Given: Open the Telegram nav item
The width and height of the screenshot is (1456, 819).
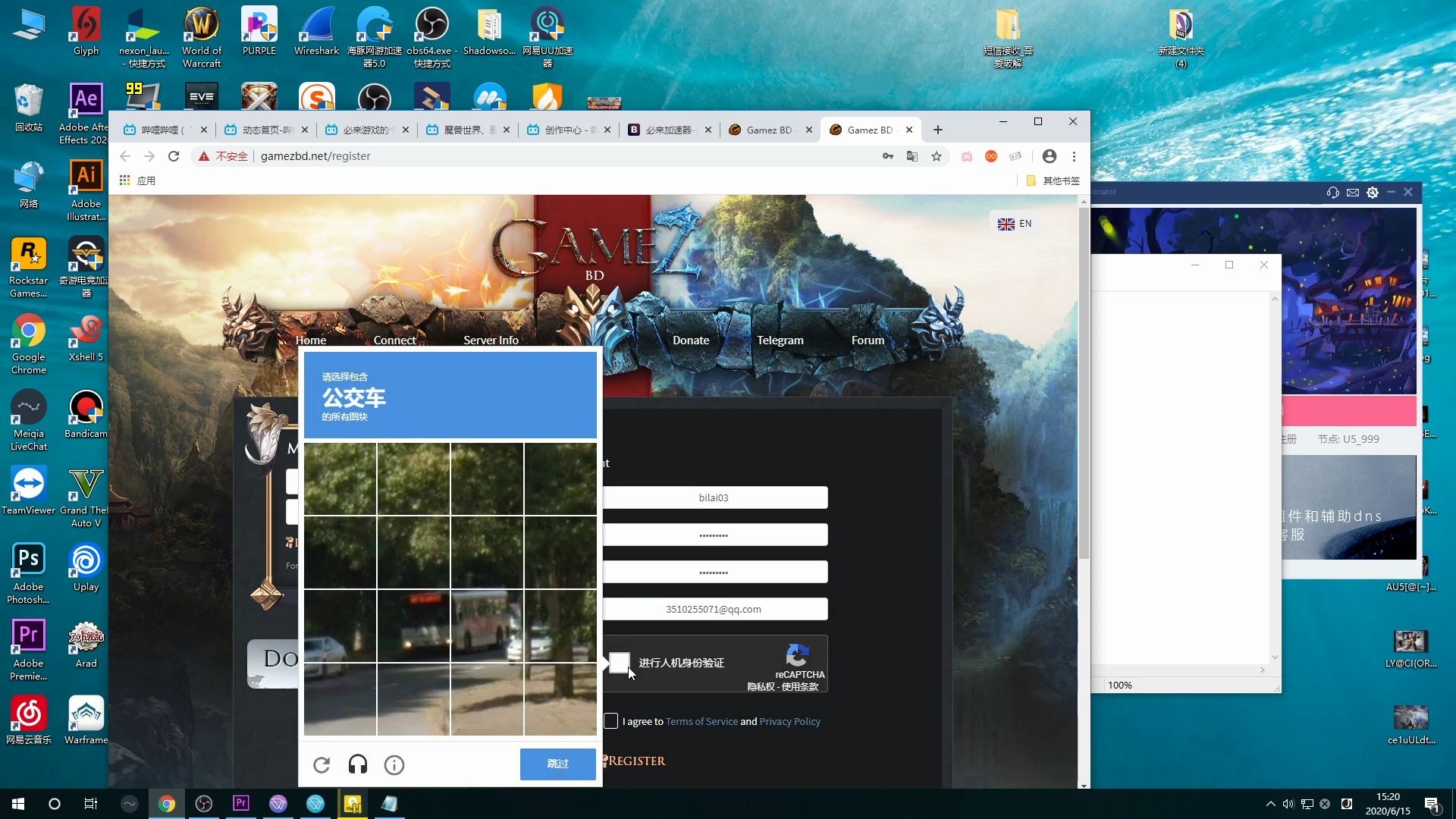Looking at the screenshot, I should click(780, 340).
